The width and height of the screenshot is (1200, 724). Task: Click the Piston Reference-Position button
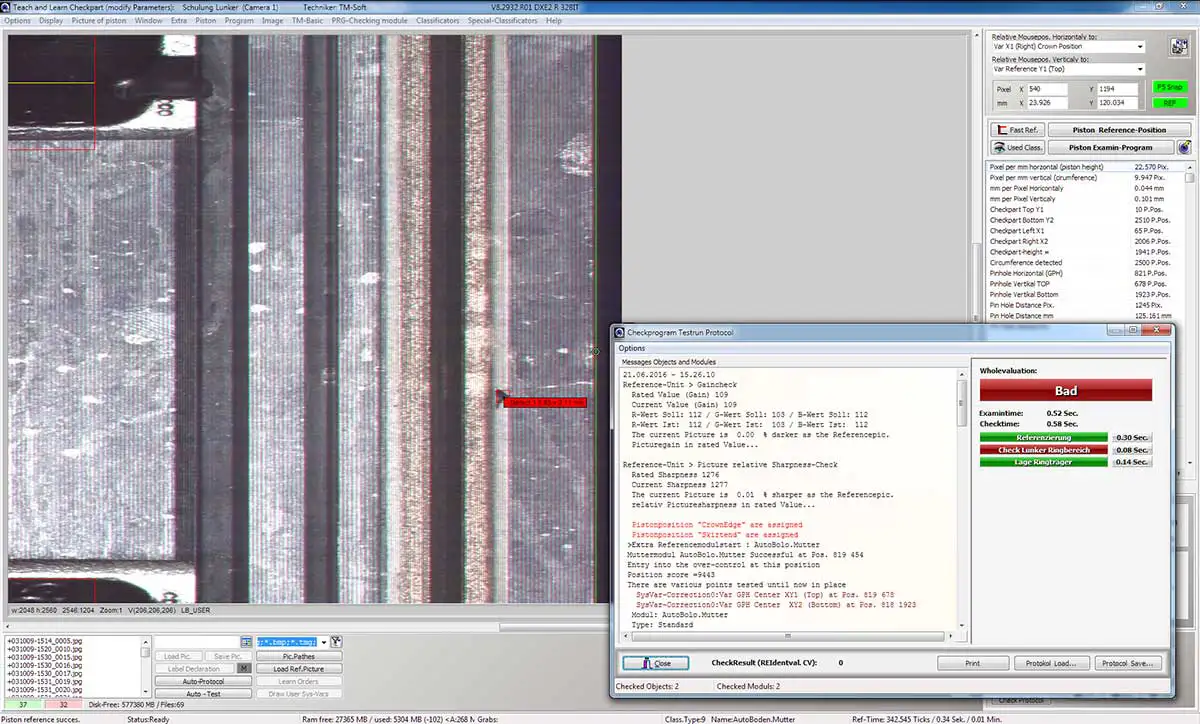(x=1119, y=130)
